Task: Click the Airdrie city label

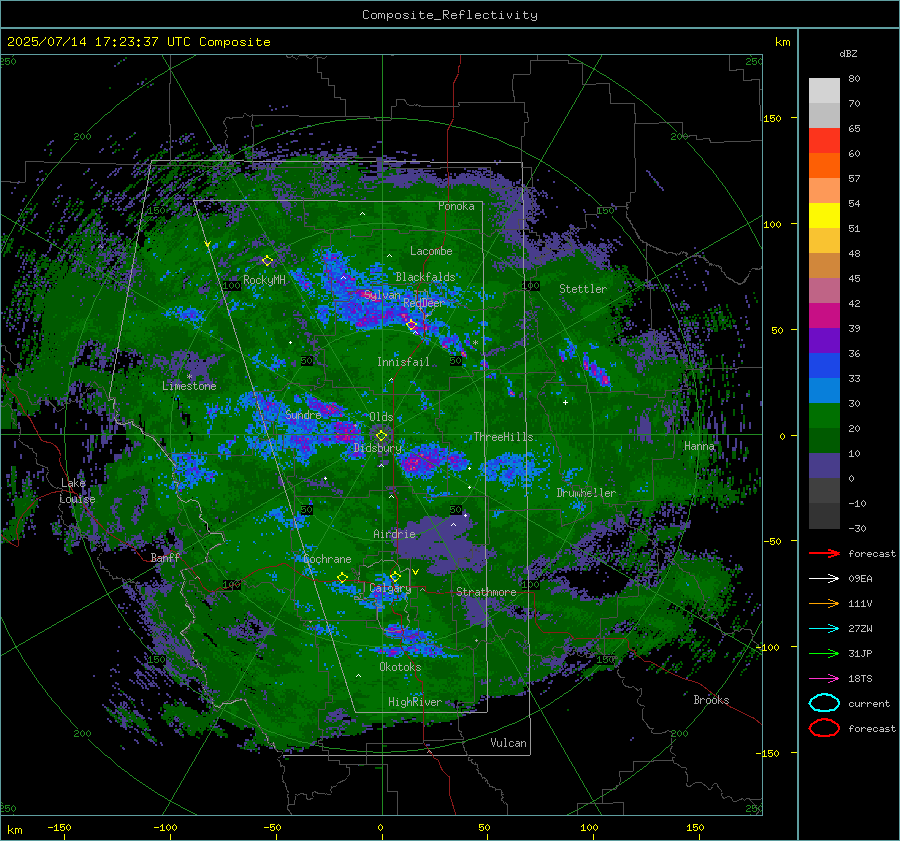Action: click(x=394, y=534)
